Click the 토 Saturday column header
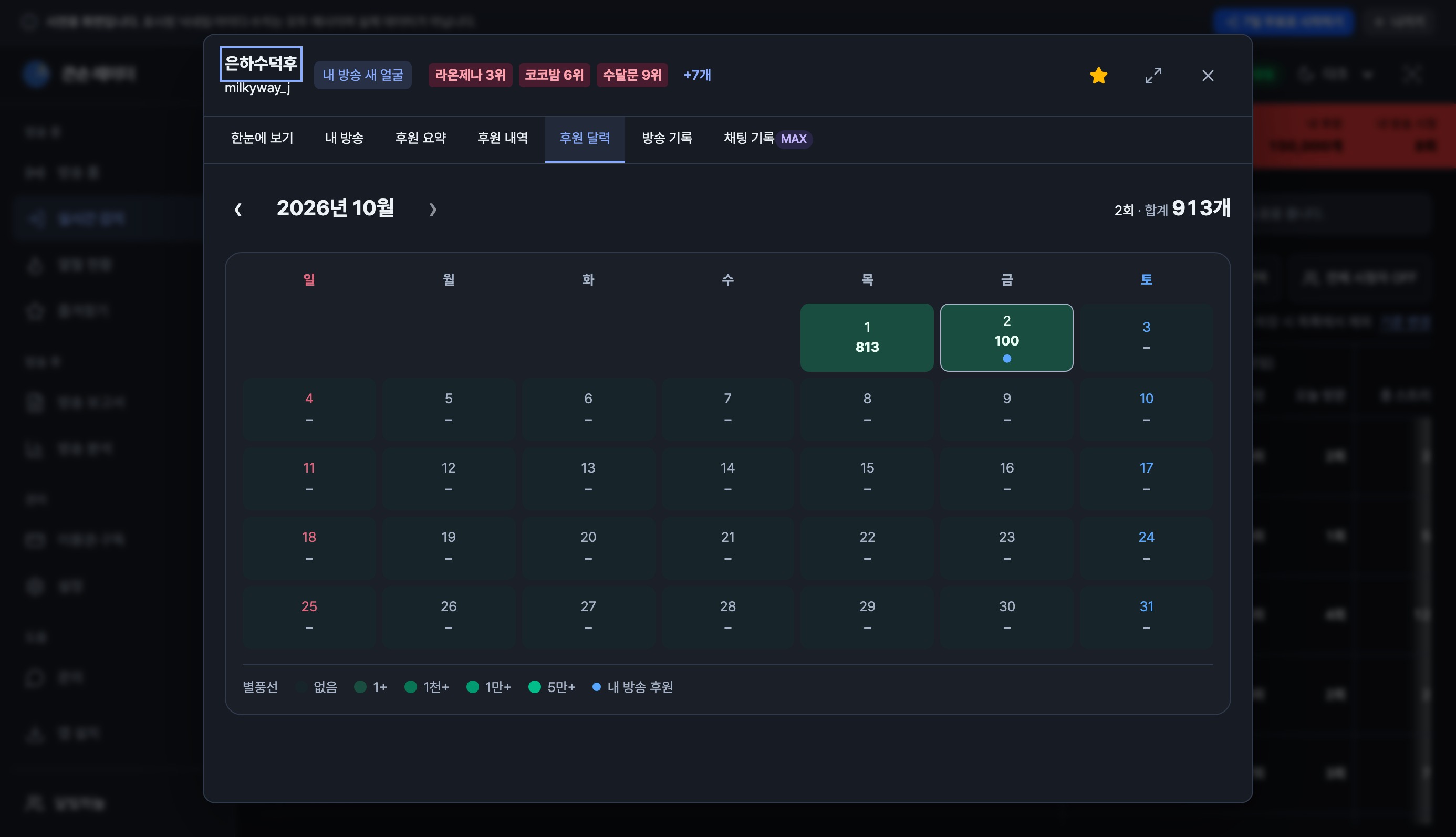This screenshot has width=1456, height=837. 1146,280
